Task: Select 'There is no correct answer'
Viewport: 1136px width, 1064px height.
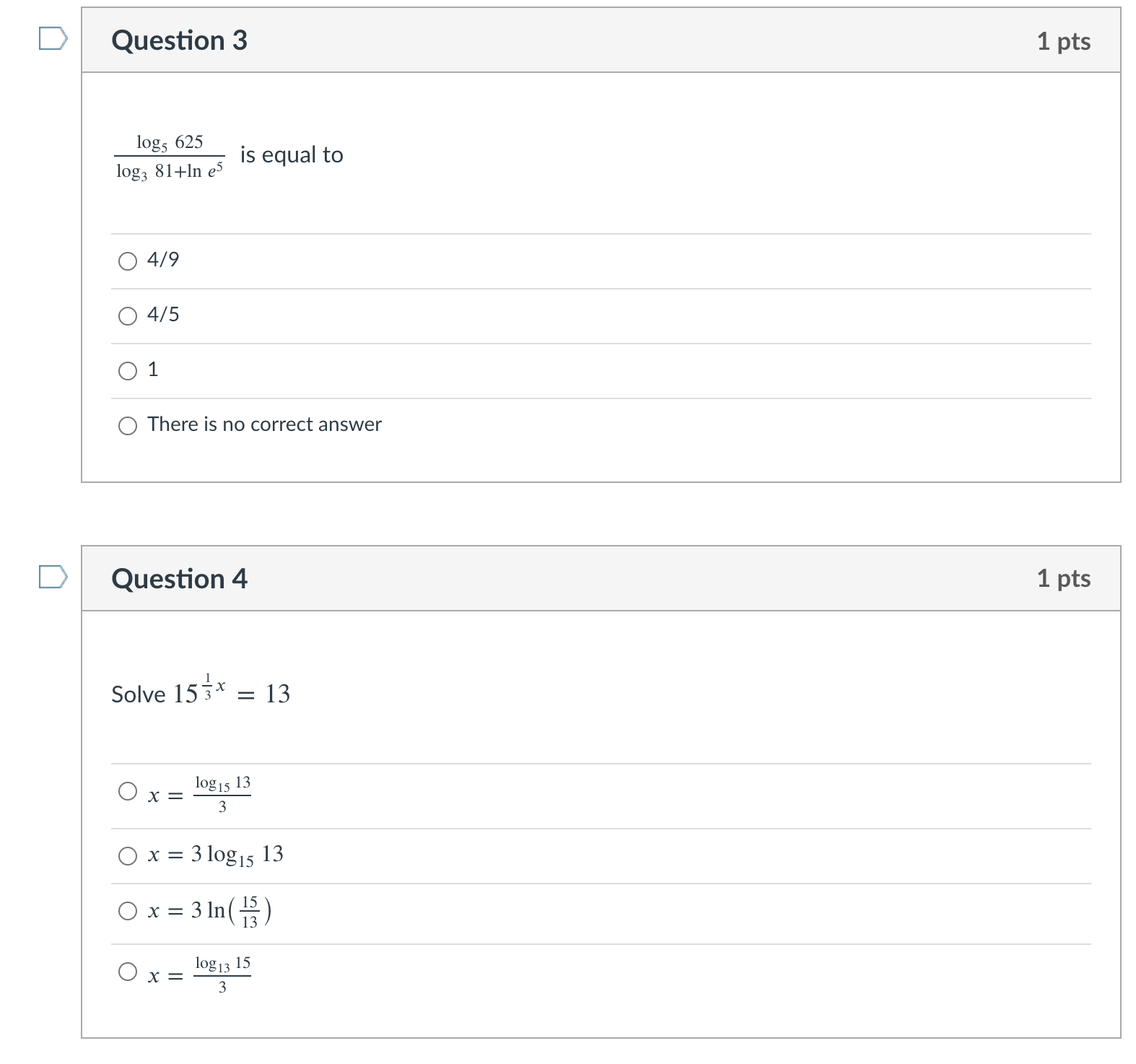Action: [x=128, y=426]
